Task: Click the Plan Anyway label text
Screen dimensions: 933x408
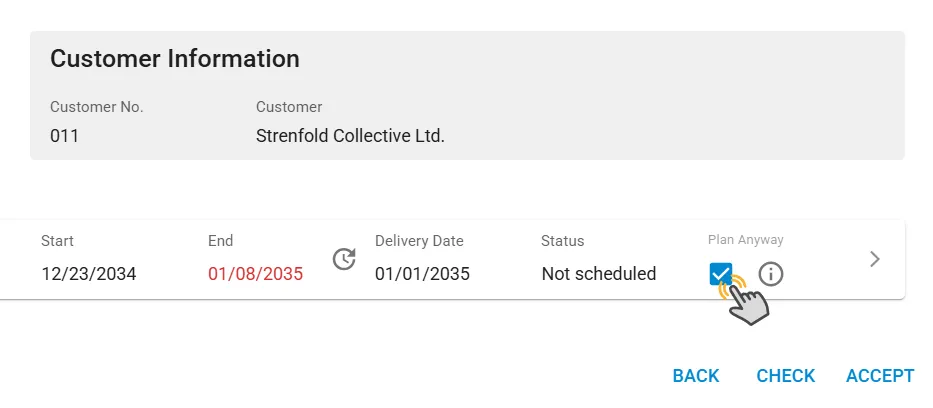Action: coord(746,240)
